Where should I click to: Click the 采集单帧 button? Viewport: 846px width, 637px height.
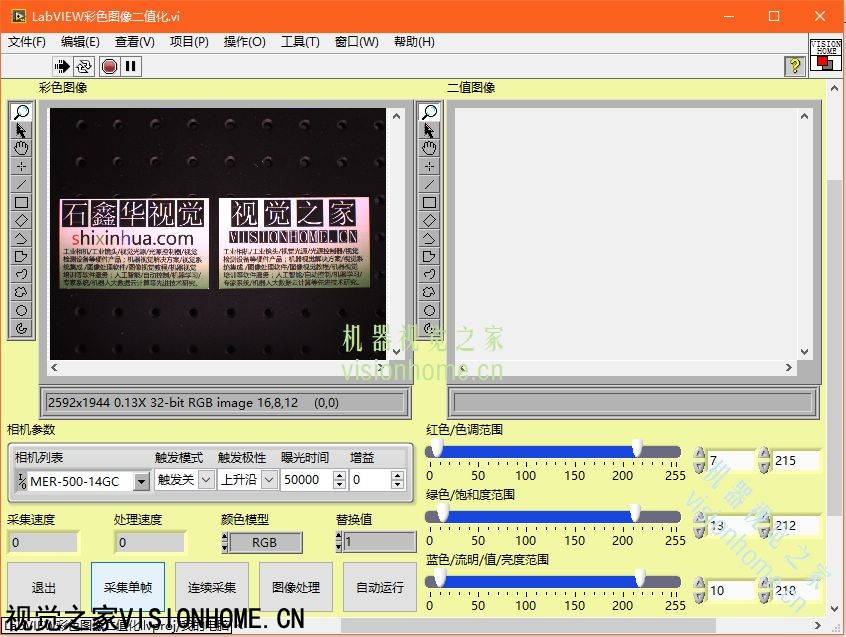coord(128,587)
